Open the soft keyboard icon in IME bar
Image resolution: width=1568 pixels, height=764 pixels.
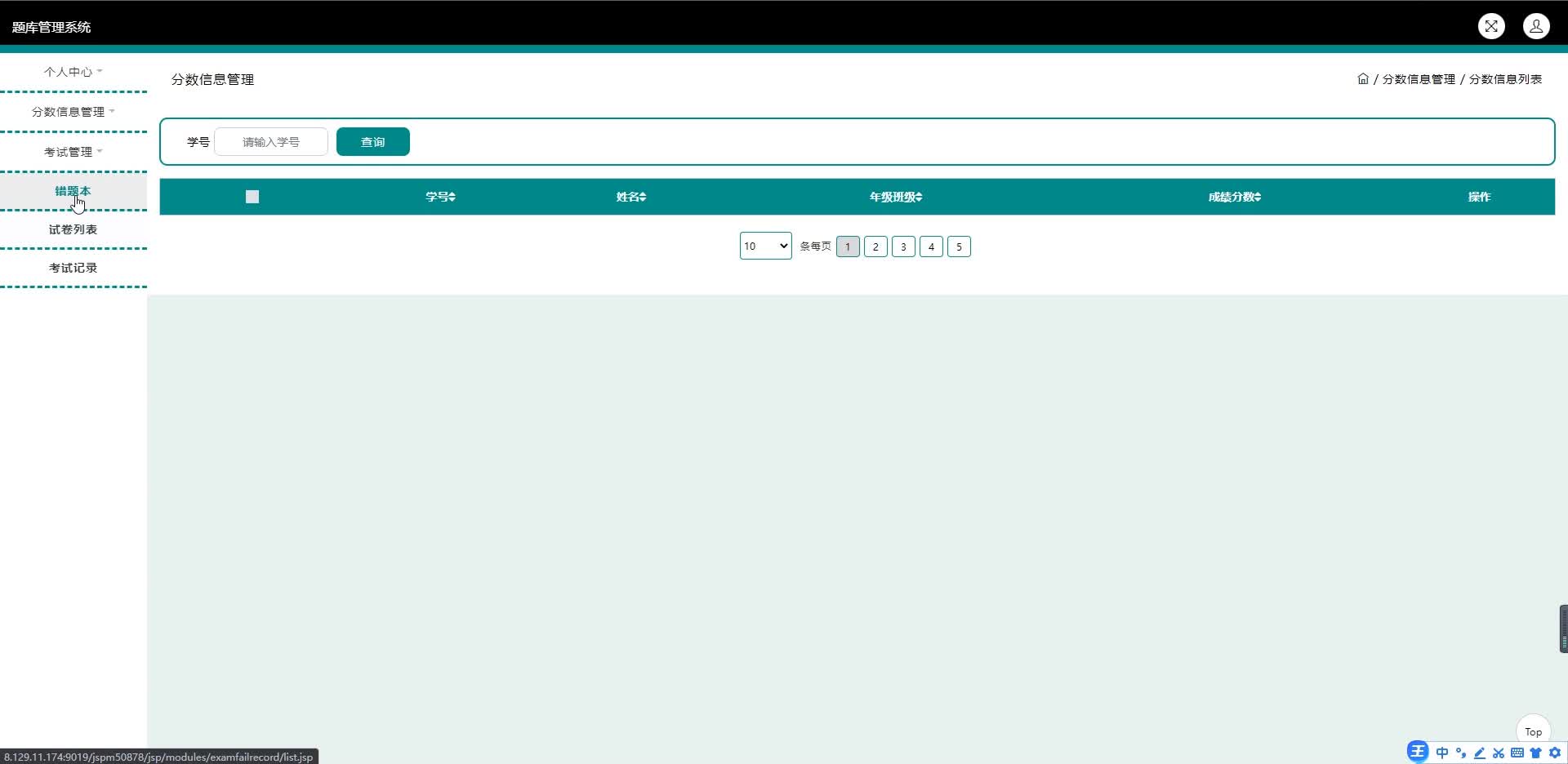click(1517, 753)
